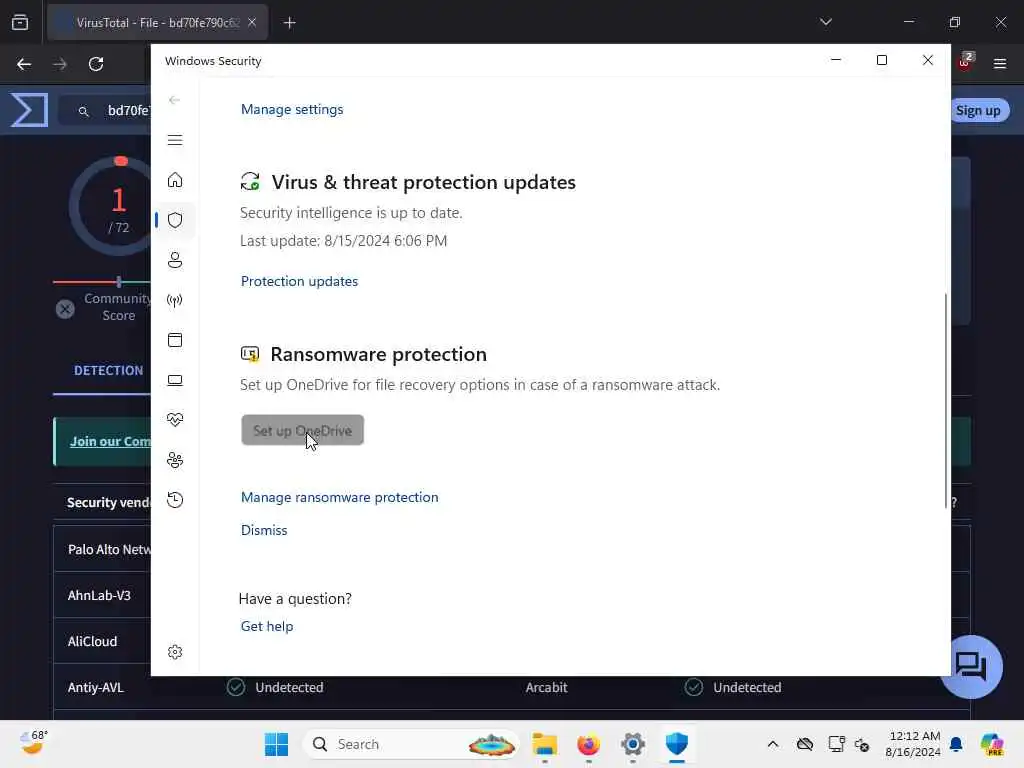Viewport: 1024px width, 768px height.
Task: Dismiss the ransomware protection notice
Action: (x=264, y=530)
